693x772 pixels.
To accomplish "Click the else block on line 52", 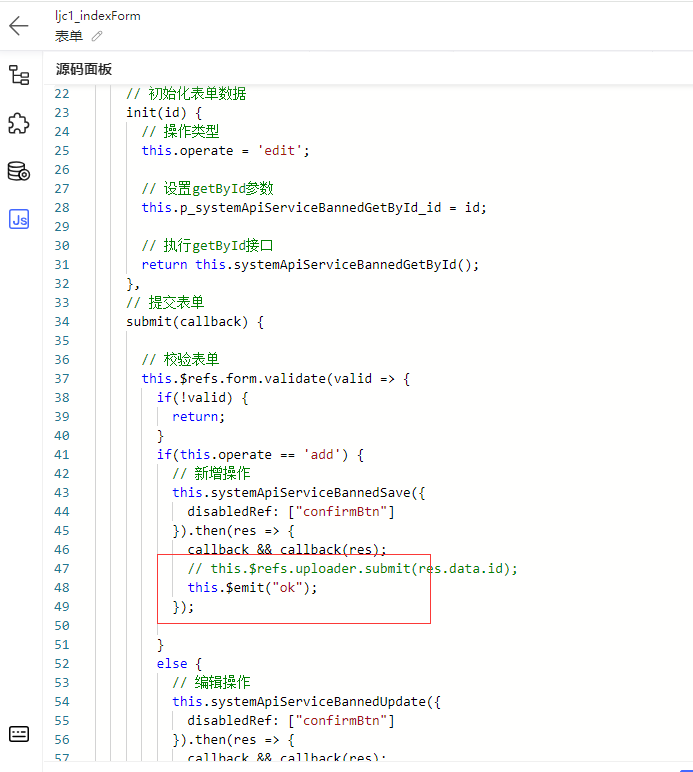I will click(x=179, y=664).
